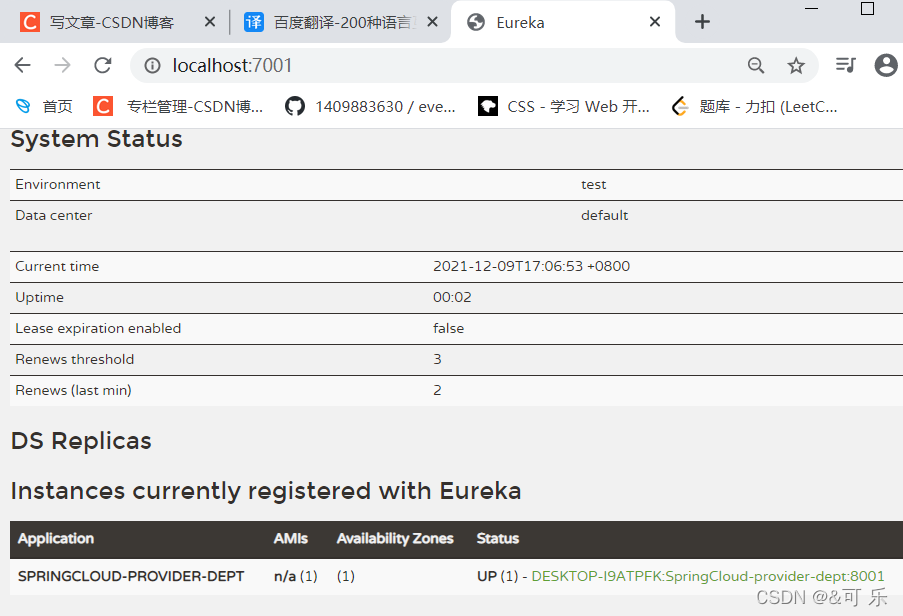Click the 首页 bookmark icon
This screenshot has height=616, width=903.
tap(23, 107)
